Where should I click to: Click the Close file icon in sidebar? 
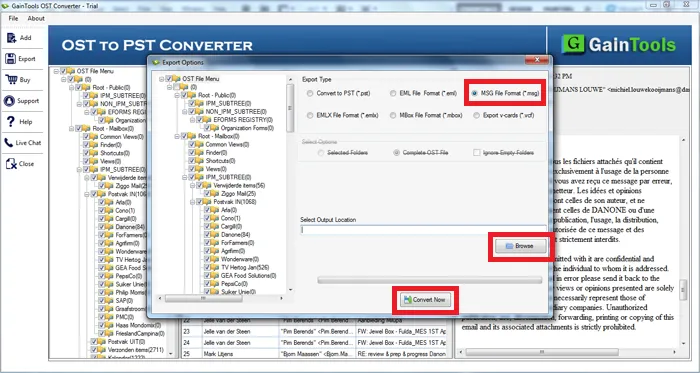(x=11, y=163)
